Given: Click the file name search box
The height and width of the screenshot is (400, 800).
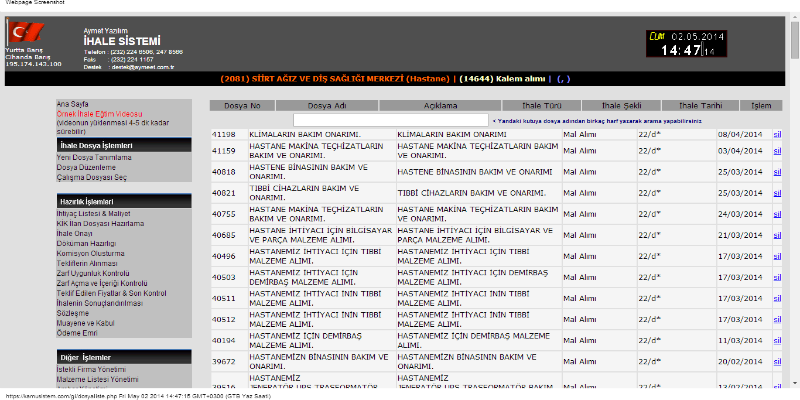Looking at the screenshot, I should pyautogui.click(x=391, y=120).
